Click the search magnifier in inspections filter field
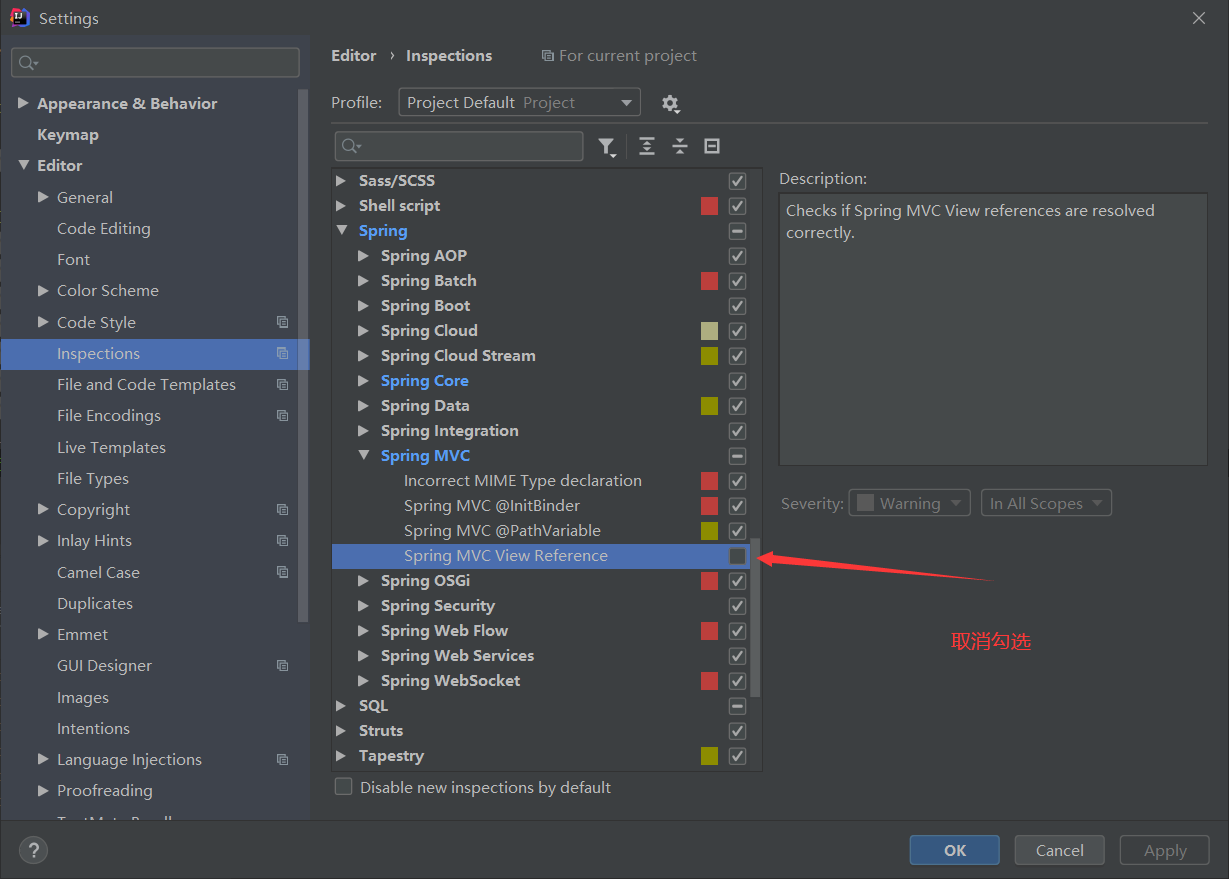The width and height of the screenshot is (1229, 879). [x=351, y=147]
